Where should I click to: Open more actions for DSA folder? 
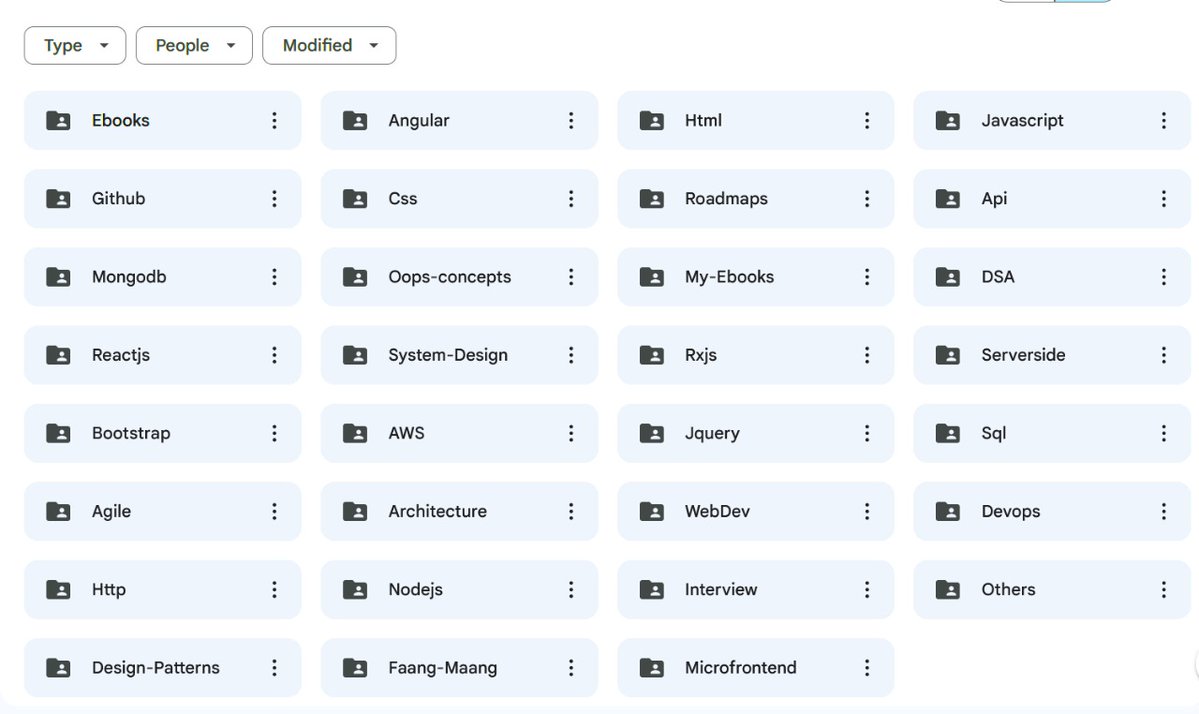pos(1164,277)
